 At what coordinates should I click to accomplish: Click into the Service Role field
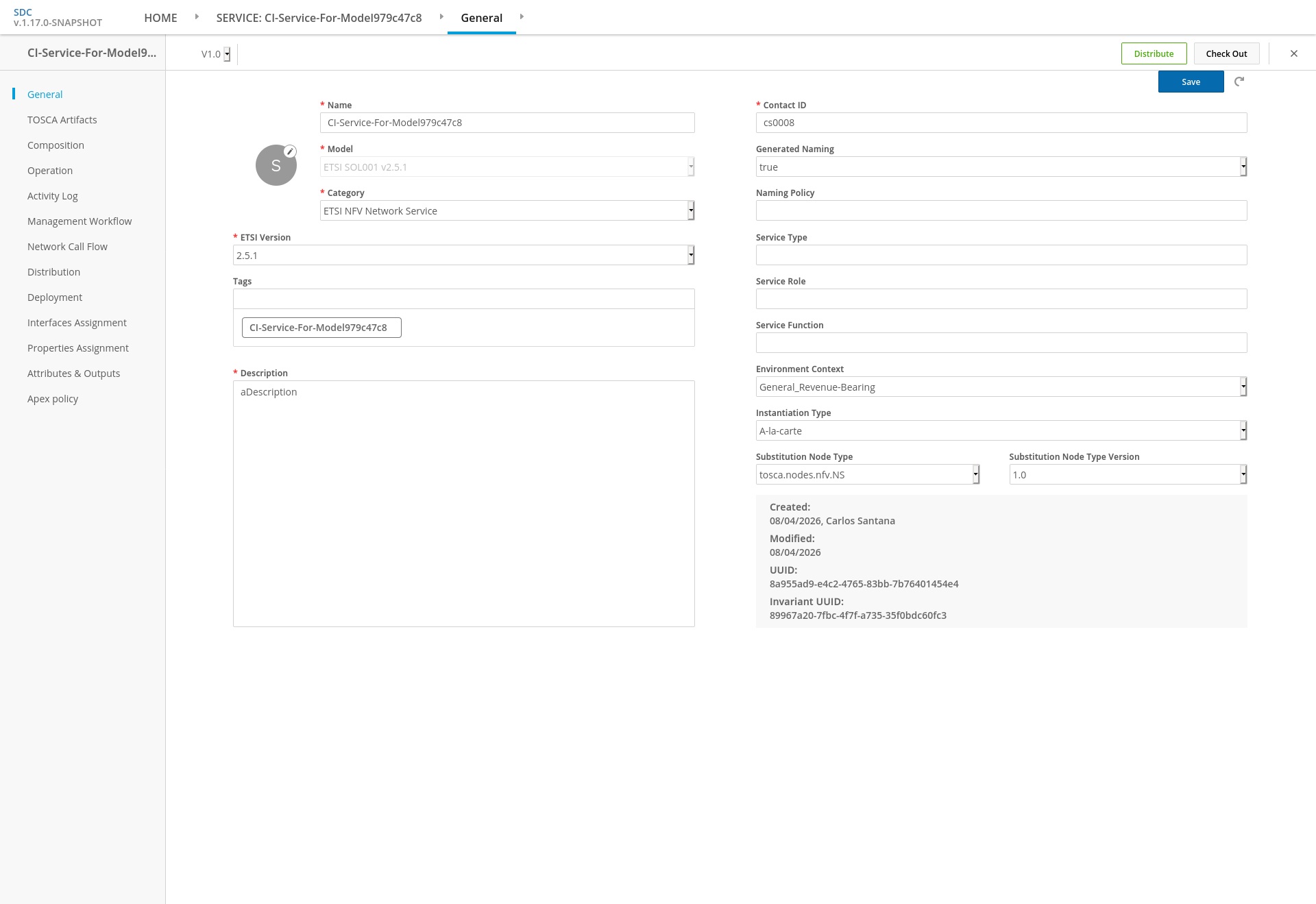tap(1001, 299)
